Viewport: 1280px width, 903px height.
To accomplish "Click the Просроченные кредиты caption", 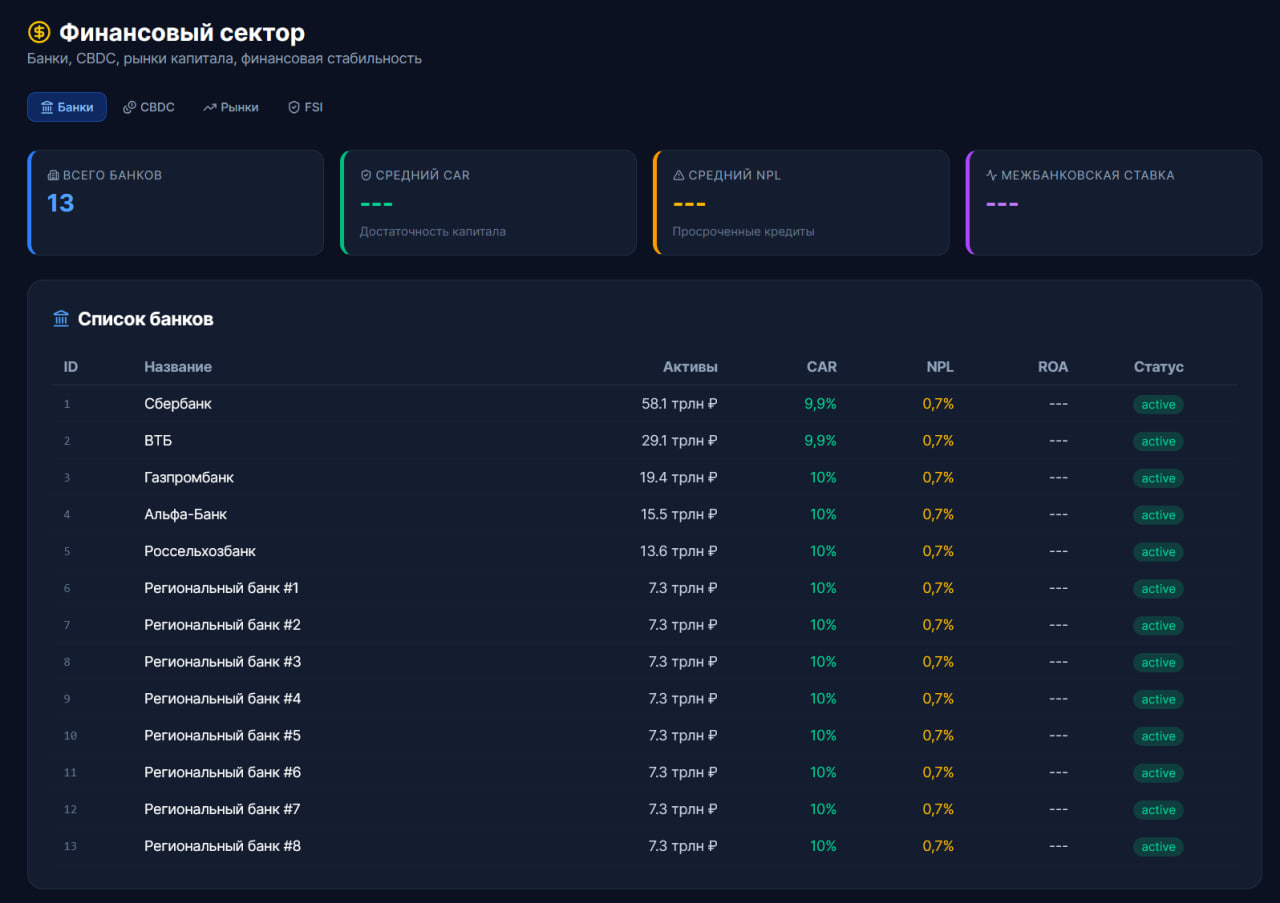I will [x=744, y=232].
